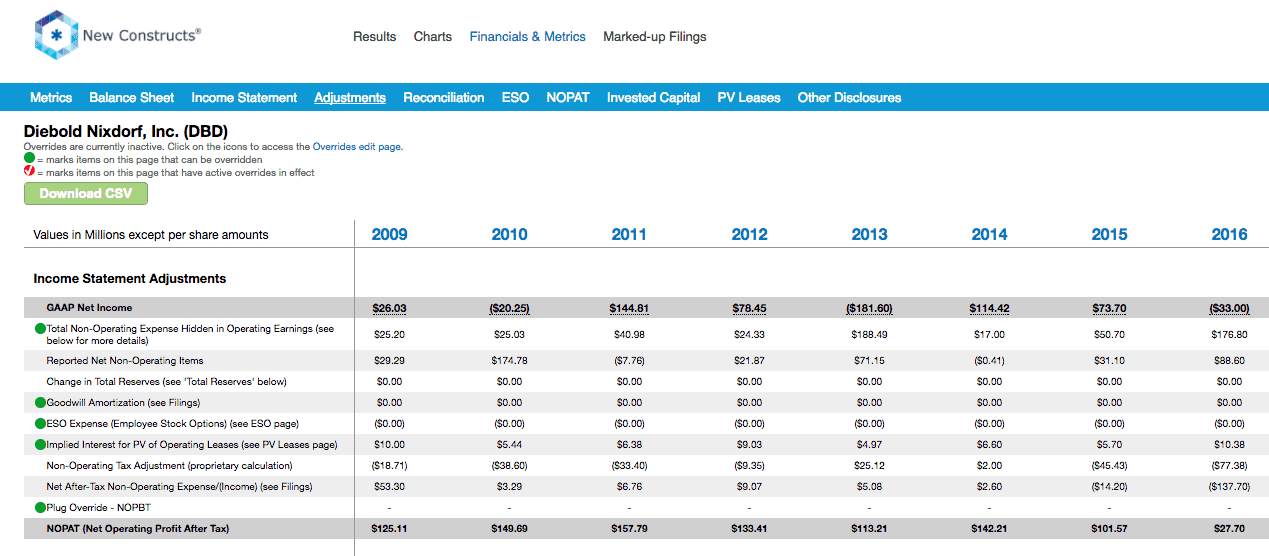Click the 2015 column header
This screenshot has height=556, width=1269.
(1110, 235)
